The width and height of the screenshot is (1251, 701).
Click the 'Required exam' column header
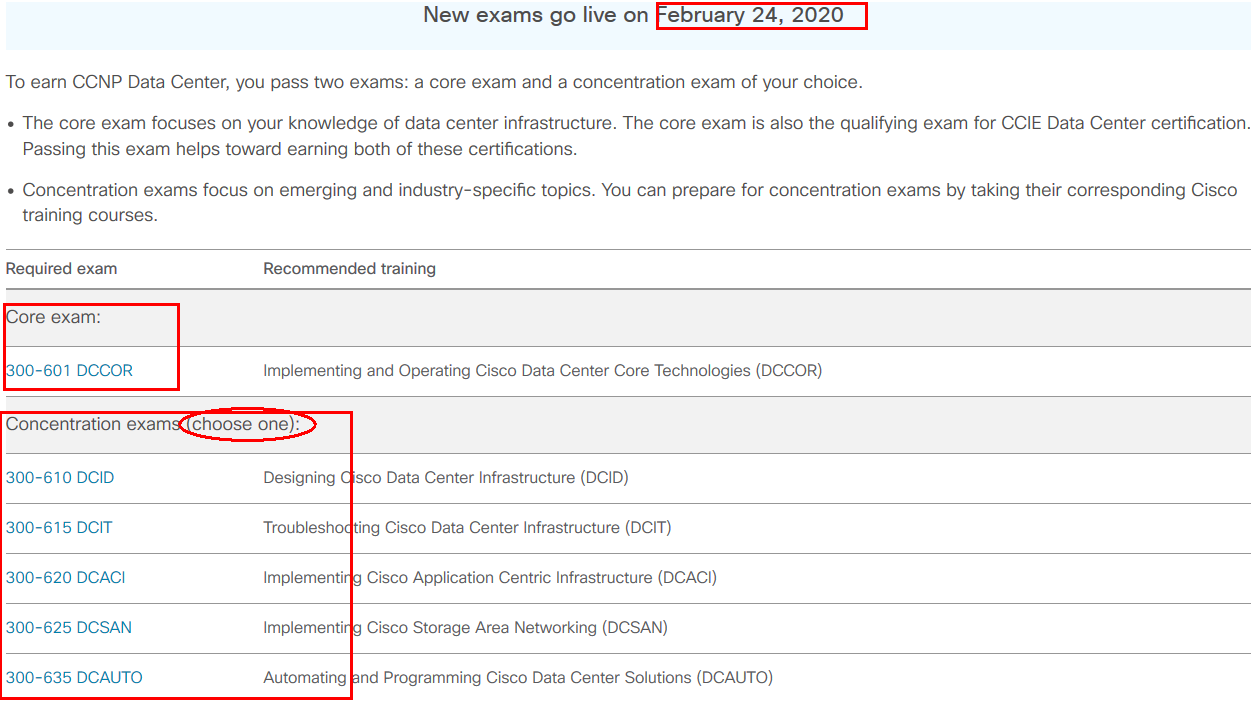coord(61,268)
